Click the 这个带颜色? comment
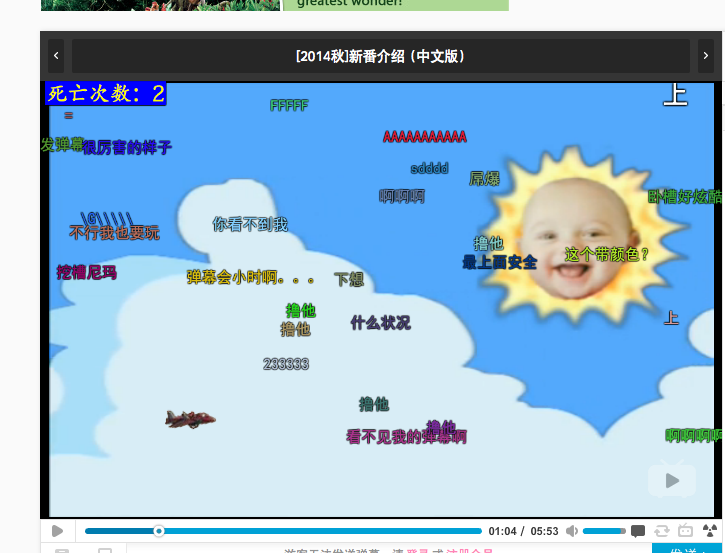 tap(607, 254)
